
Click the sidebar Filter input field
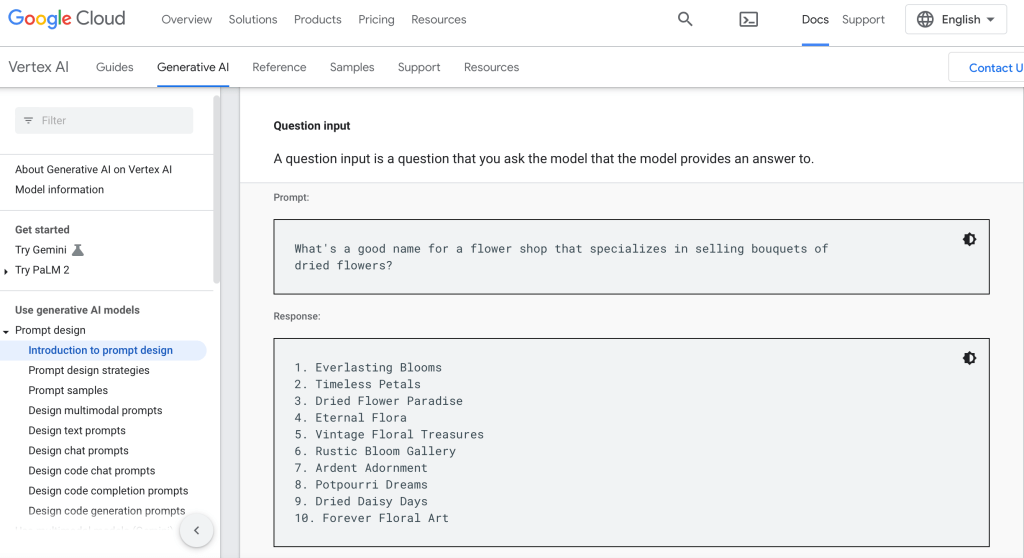(110, 121)
